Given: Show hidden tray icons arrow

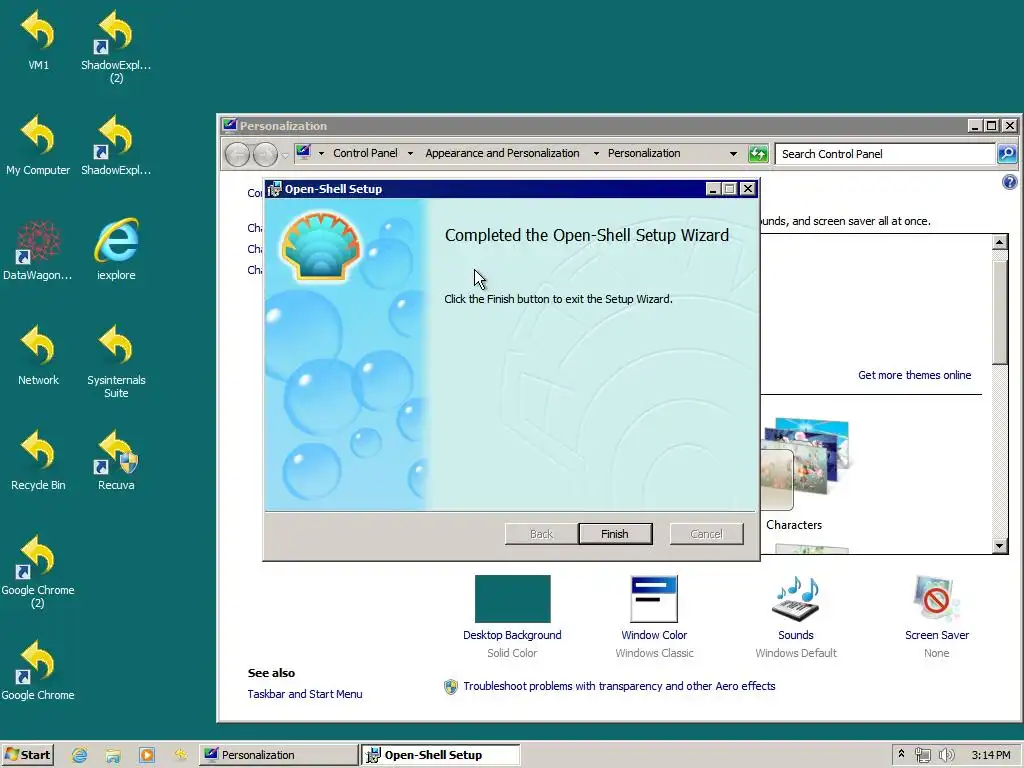Looking at the screenshot, I should tap(901, 754).
